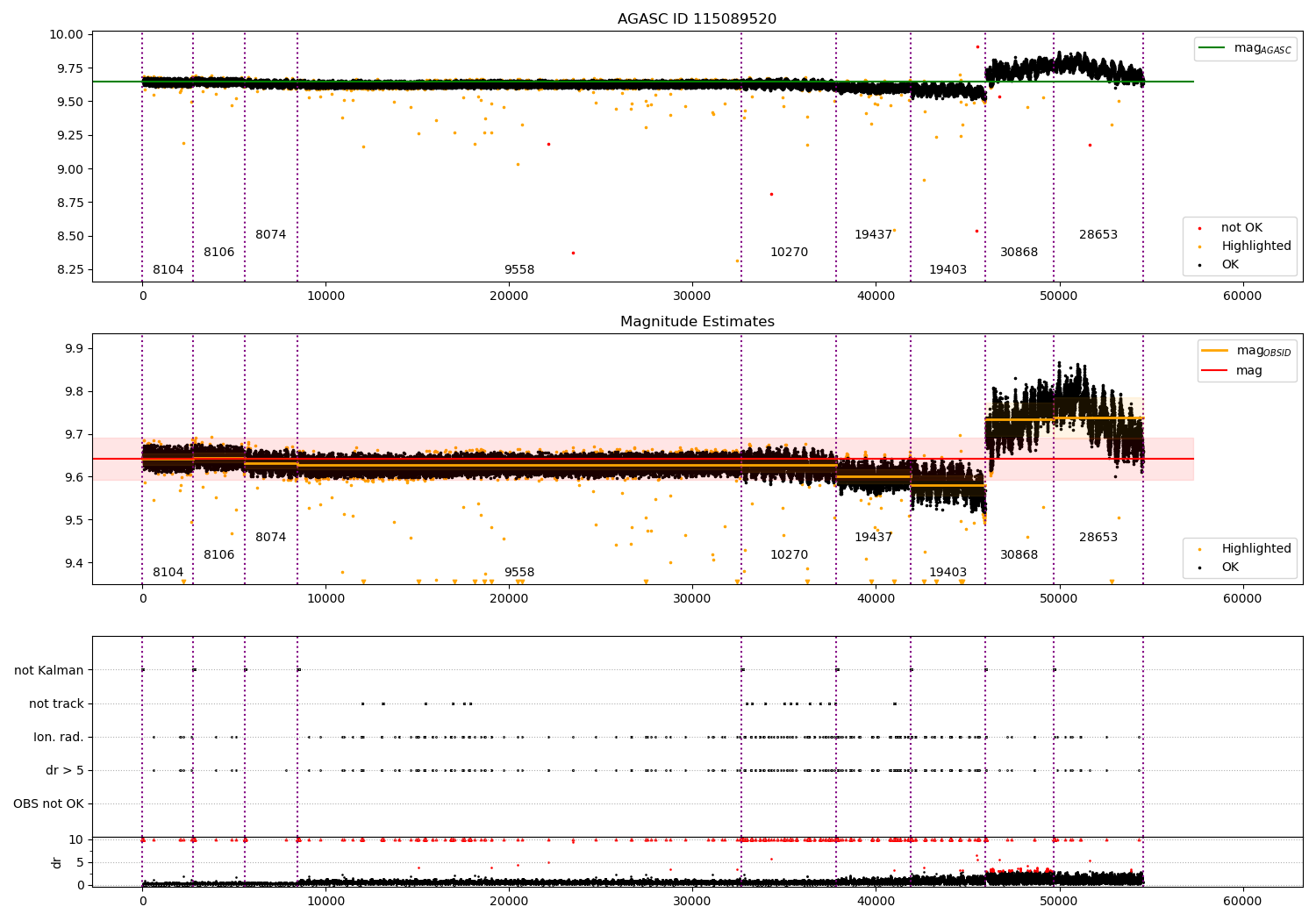Viewport: 1316px width, 921px height.
Task: Click the 50000 x-axis tick under the bottom plot
Action: (x=1059, y=902)
